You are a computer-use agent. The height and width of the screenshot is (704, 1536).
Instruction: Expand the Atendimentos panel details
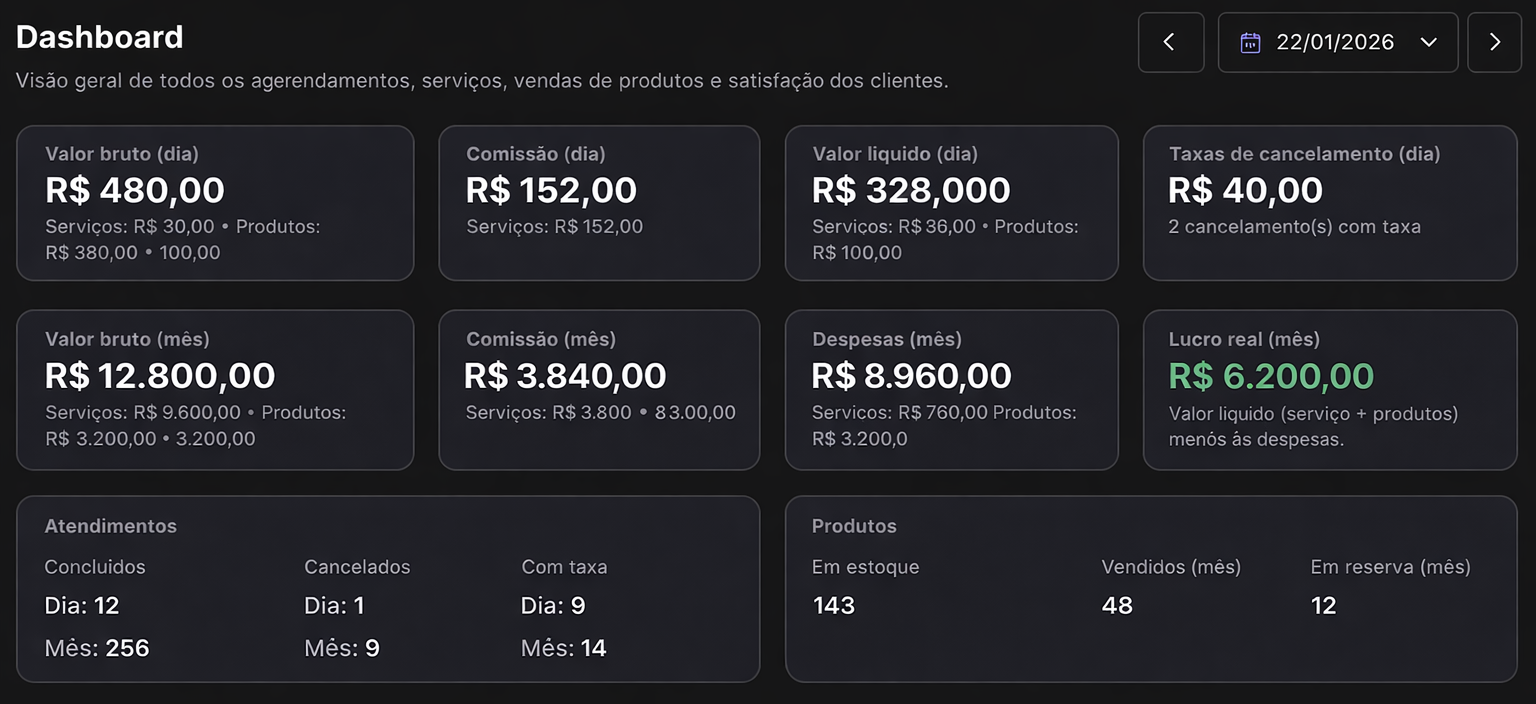click(388, 589)
